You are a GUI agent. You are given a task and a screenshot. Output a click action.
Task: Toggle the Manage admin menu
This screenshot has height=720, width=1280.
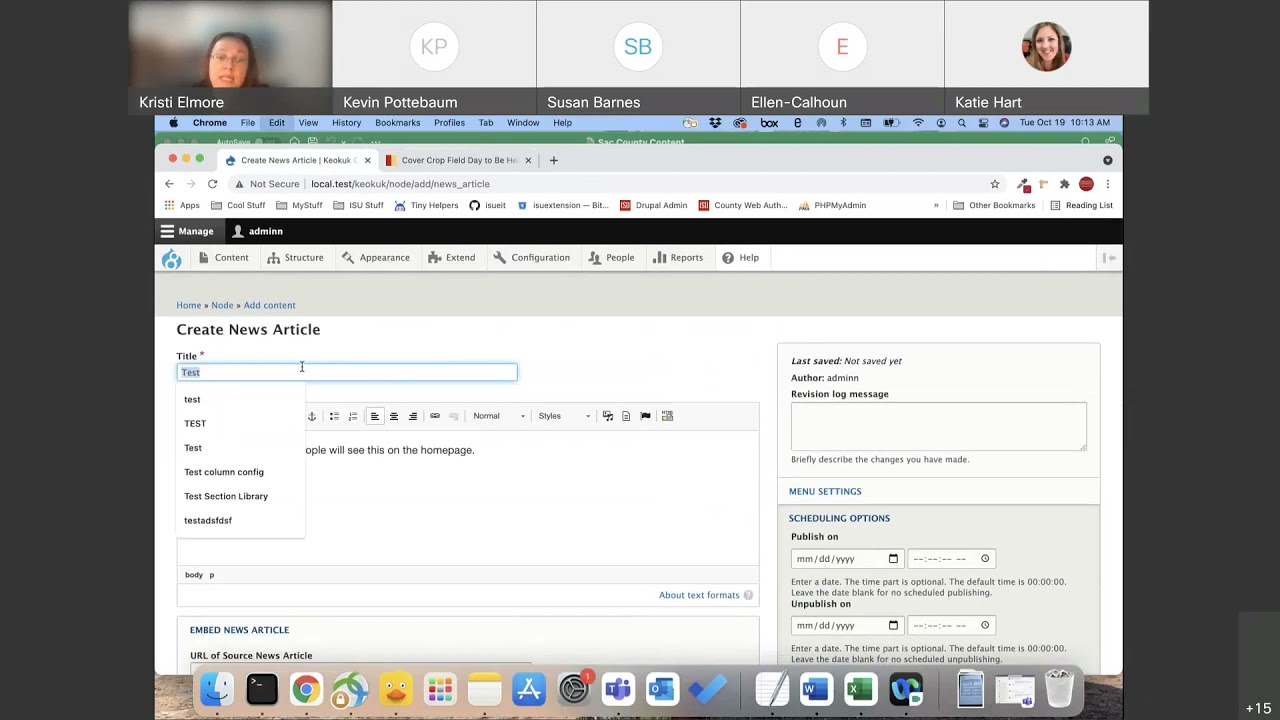[187, 231]
